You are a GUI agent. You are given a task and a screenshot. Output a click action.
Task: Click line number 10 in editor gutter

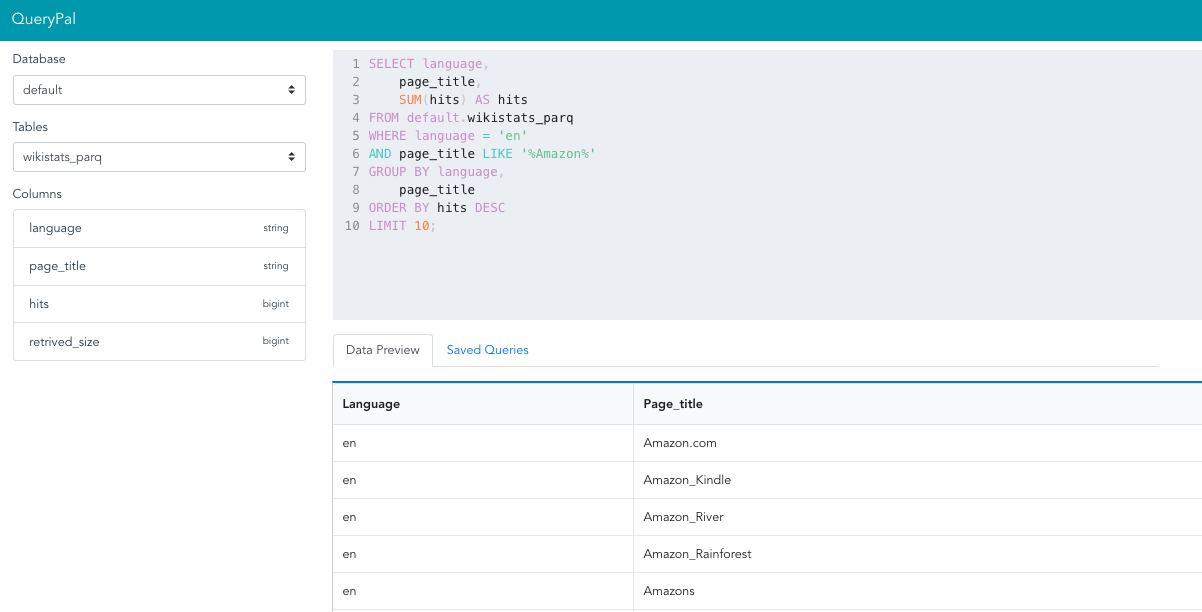tap(351, 226)
